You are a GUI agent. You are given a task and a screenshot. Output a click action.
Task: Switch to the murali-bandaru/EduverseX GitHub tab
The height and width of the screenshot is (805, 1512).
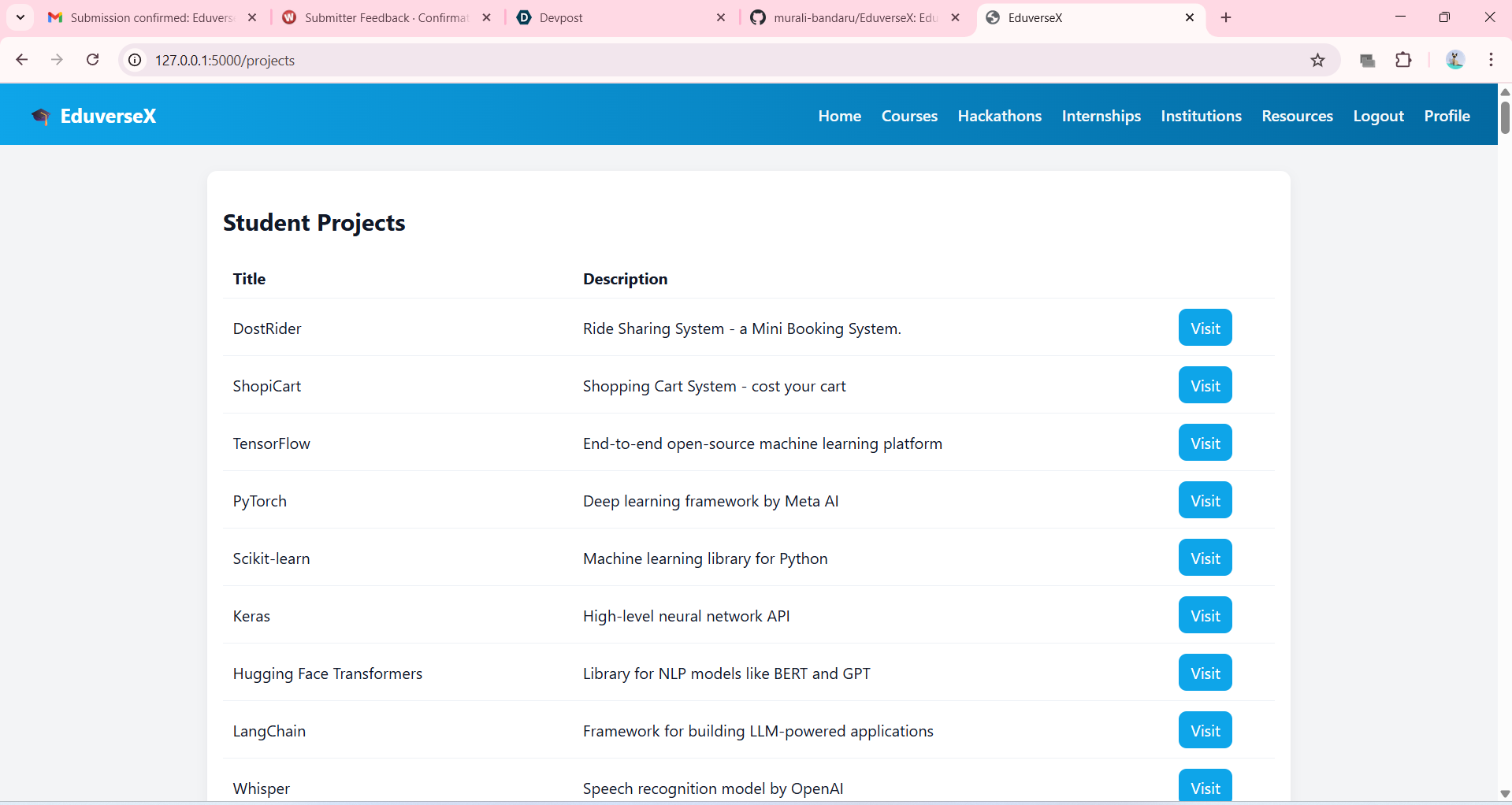[x=855, y=17]
